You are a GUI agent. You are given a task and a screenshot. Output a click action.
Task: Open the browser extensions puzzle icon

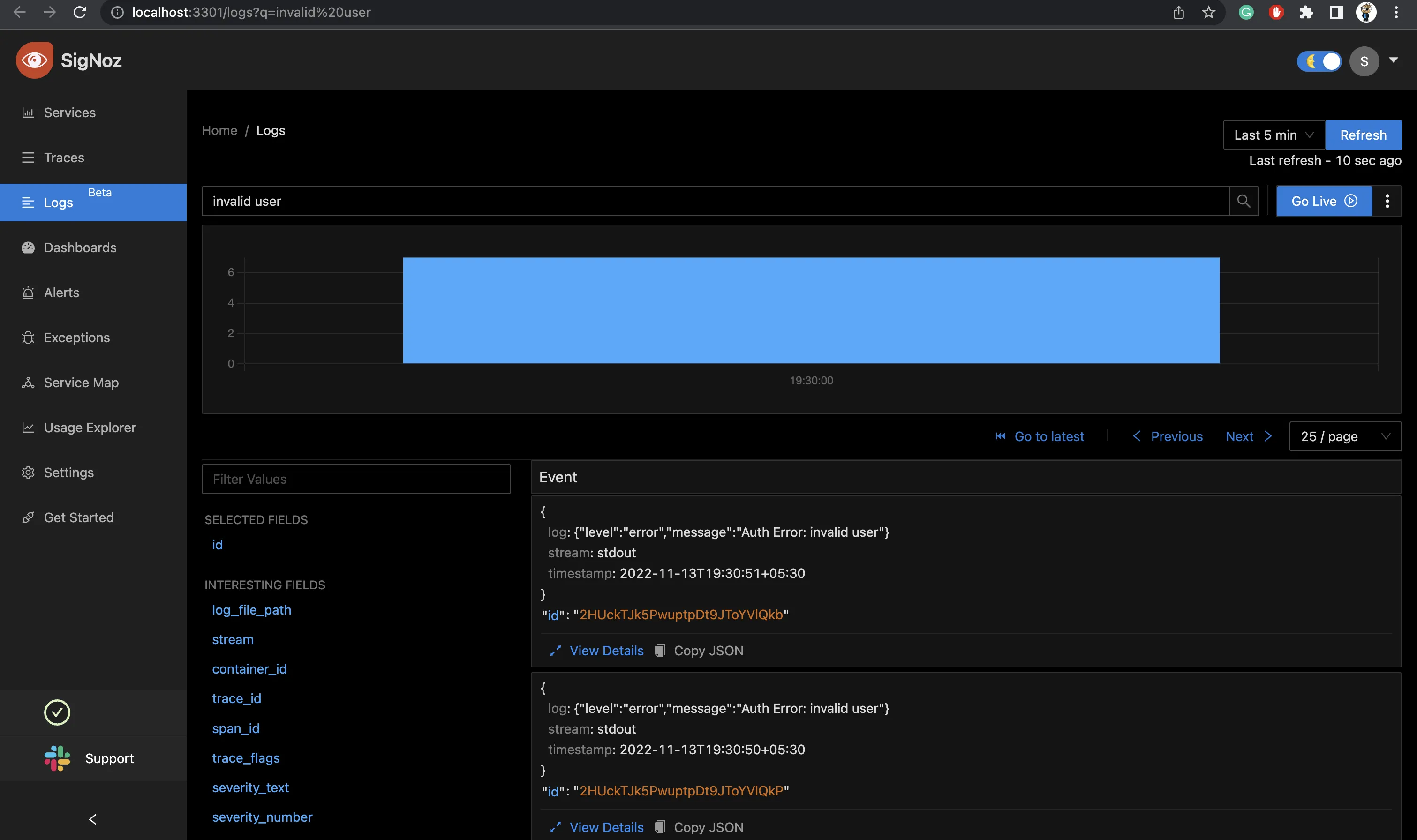point(1305,13)
